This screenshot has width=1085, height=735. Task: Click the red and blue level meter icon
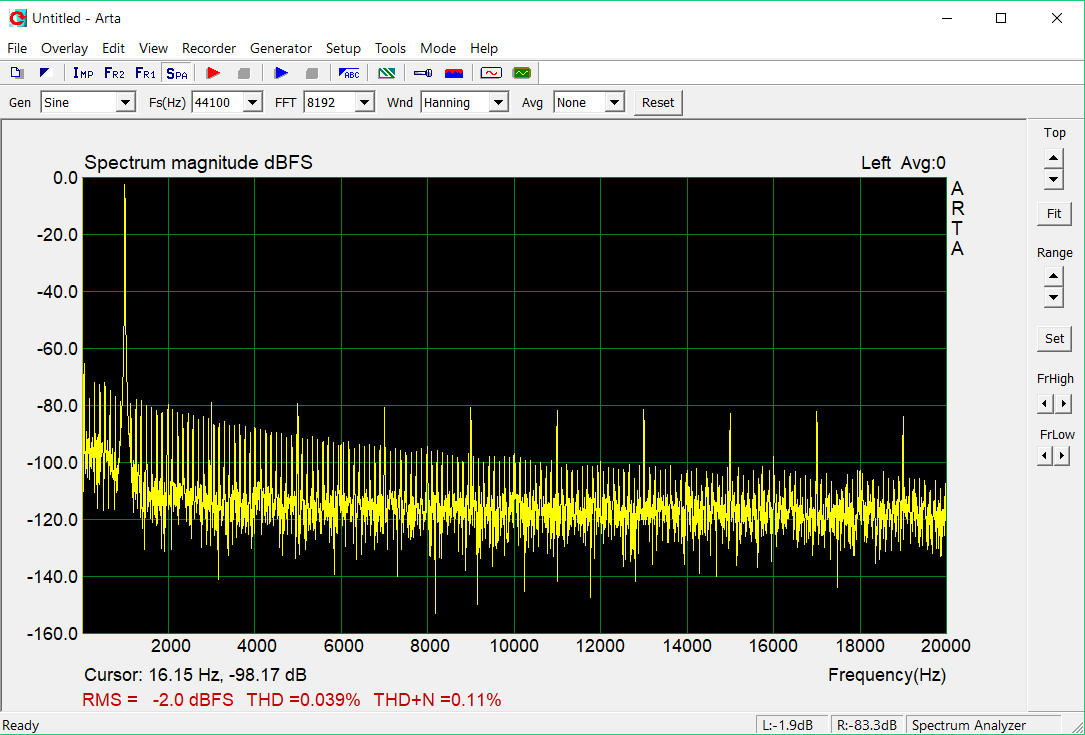(454, 73)
